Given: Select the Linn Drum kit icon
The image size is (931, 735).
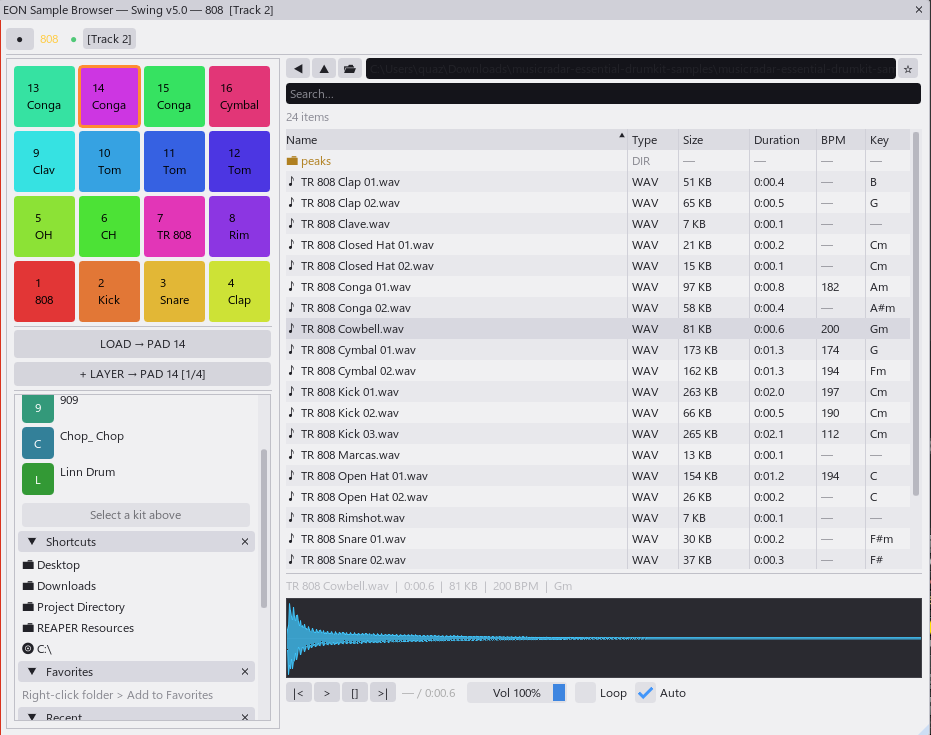Looking at the screenshot, I should 38,479.
